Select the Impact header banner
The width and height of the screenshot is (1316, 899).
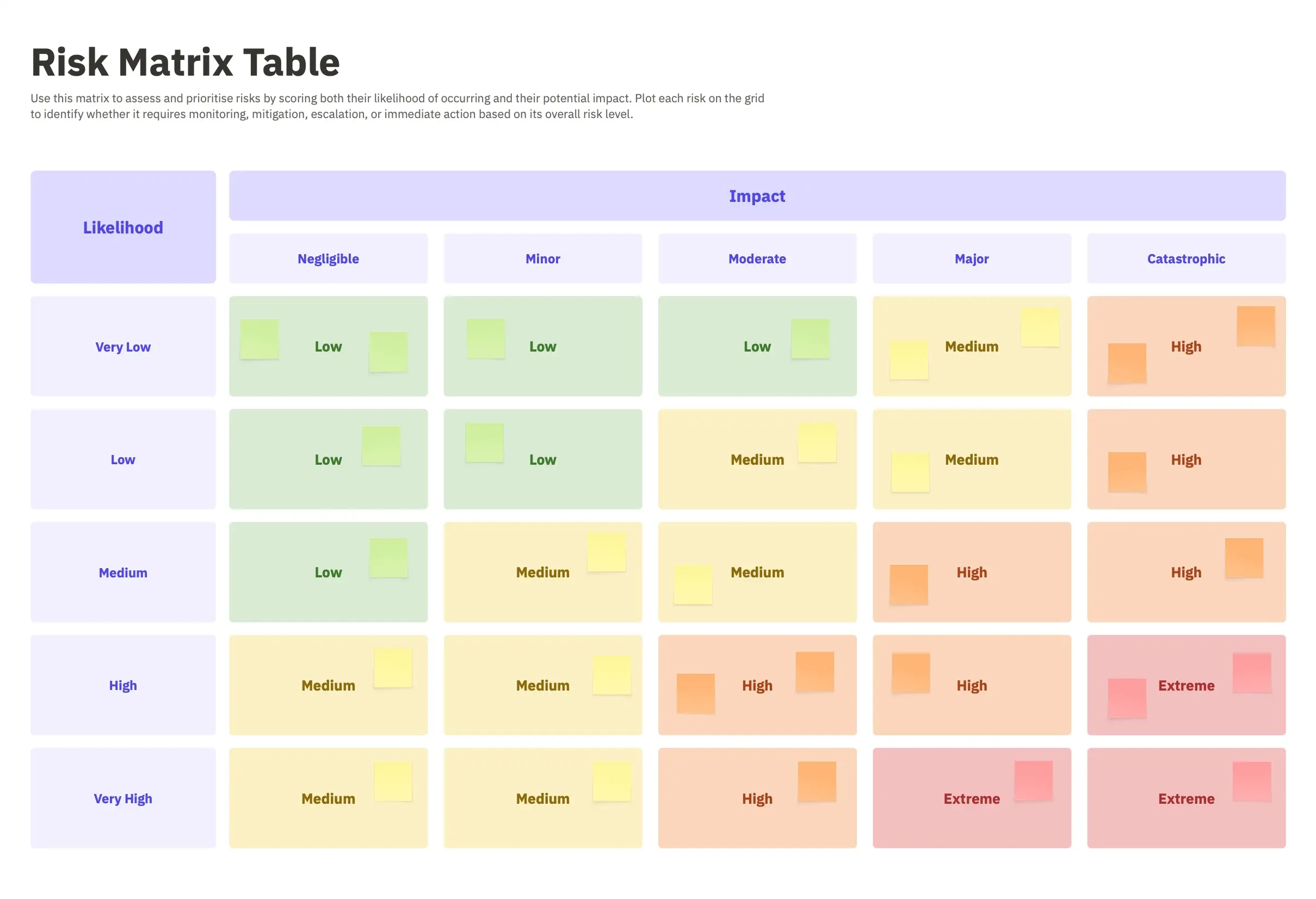click(757, 195)
